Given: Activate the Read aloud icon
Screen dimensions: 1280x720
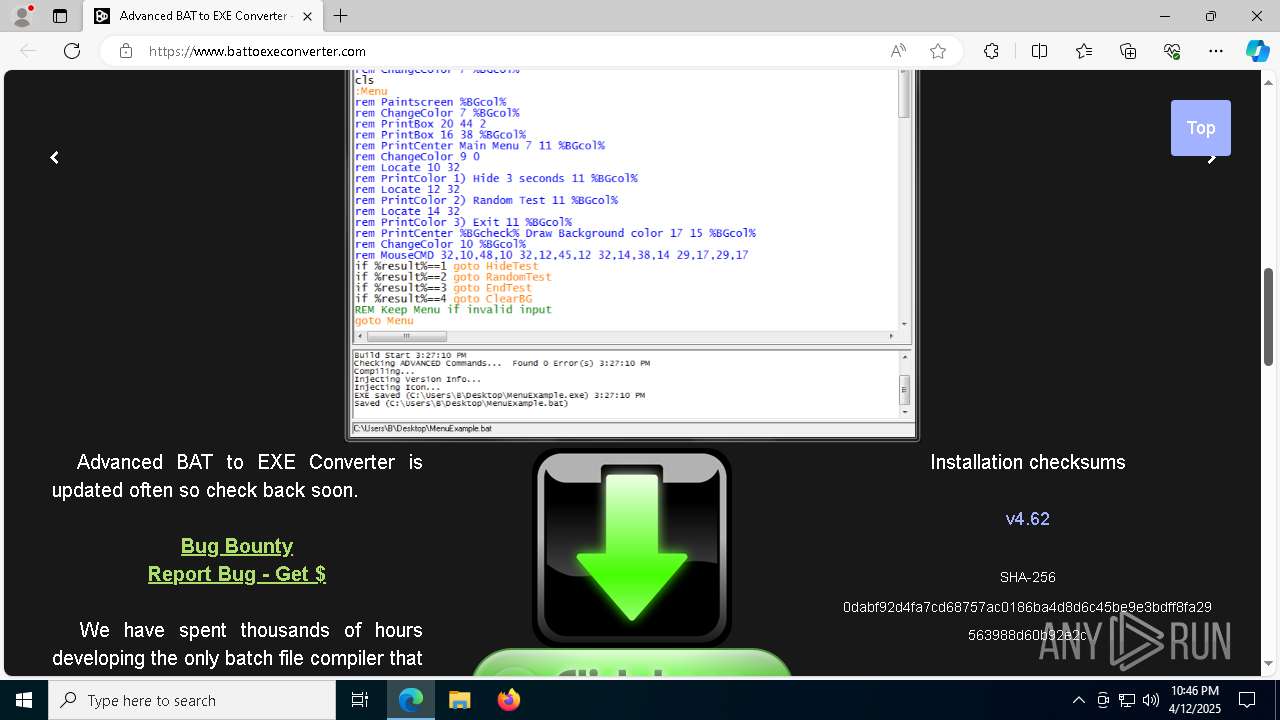Looking at the screenshot, I should click(x=898, y=51).
